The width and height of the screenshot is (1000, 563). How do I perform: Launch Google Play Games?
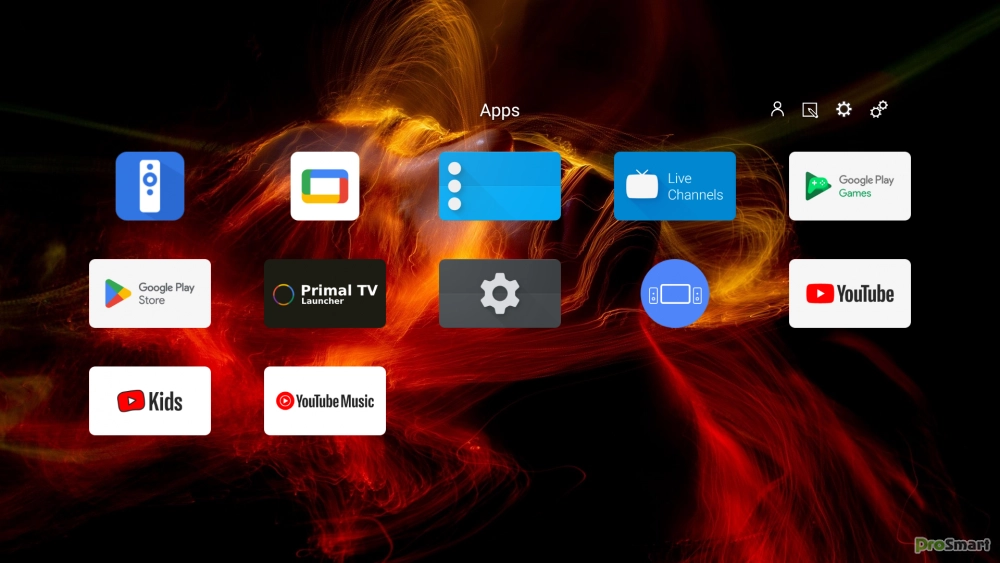[850, 186]
